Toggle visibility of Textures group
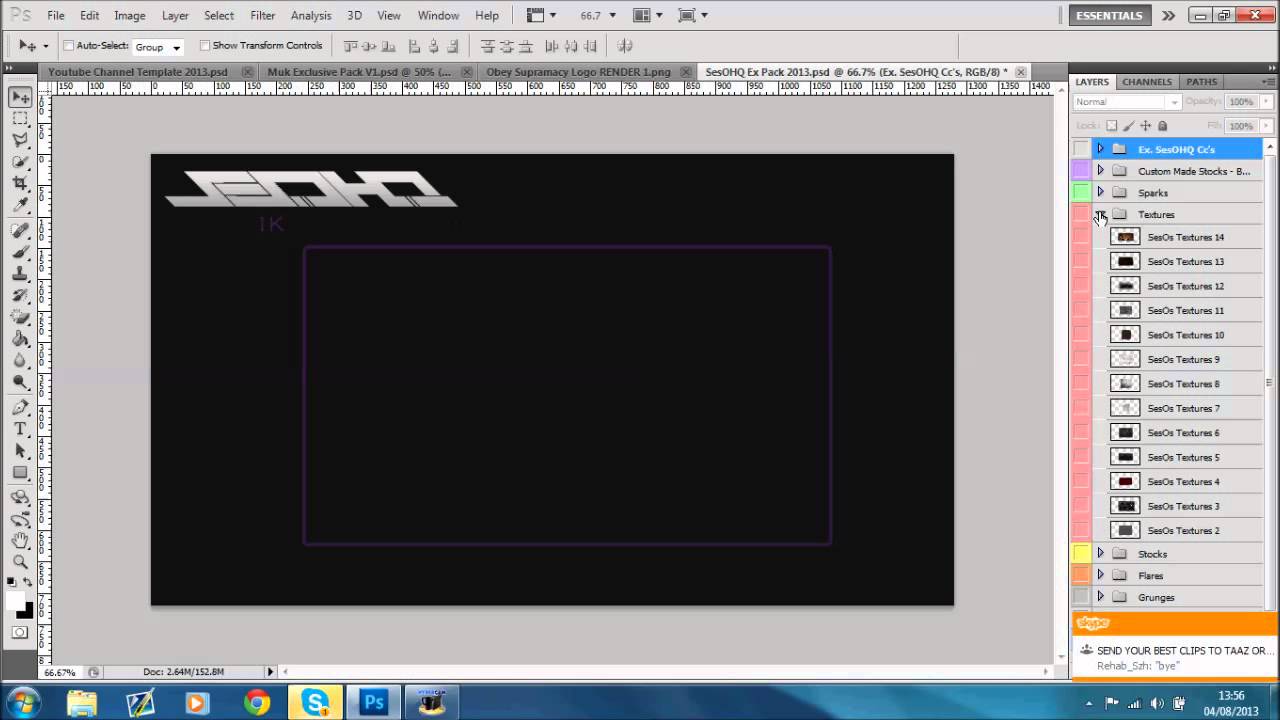 (1081, 215)
